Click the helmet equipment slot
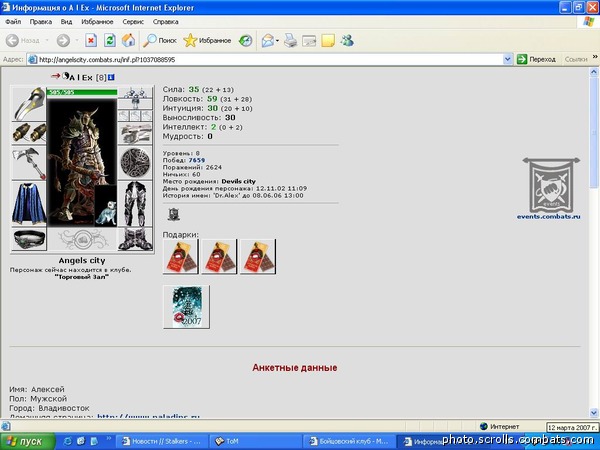600x450 pixels. click(x=29, y=104)
